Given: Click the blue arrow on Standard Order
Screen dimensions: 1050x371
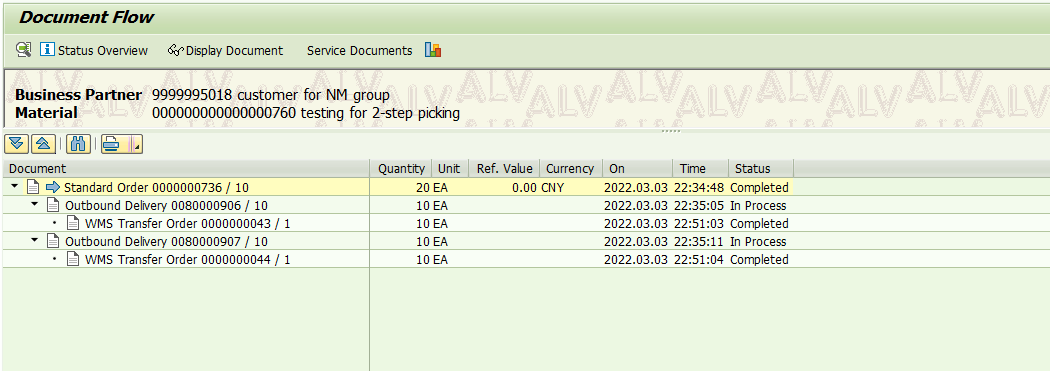Looking at the screenshot, I should point(53,188).
